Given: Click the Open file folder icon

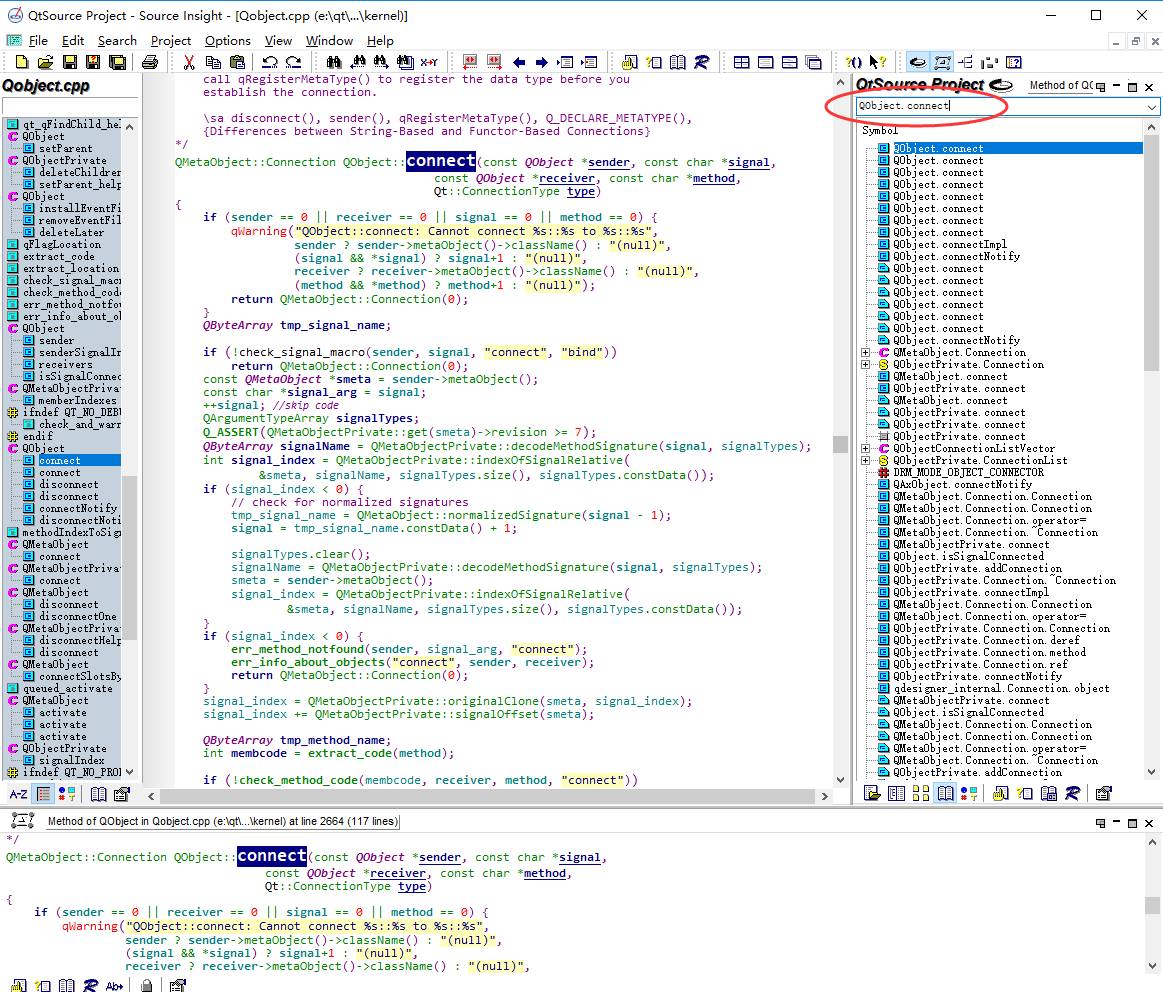Looking at the screenshot, I should 46,62.
